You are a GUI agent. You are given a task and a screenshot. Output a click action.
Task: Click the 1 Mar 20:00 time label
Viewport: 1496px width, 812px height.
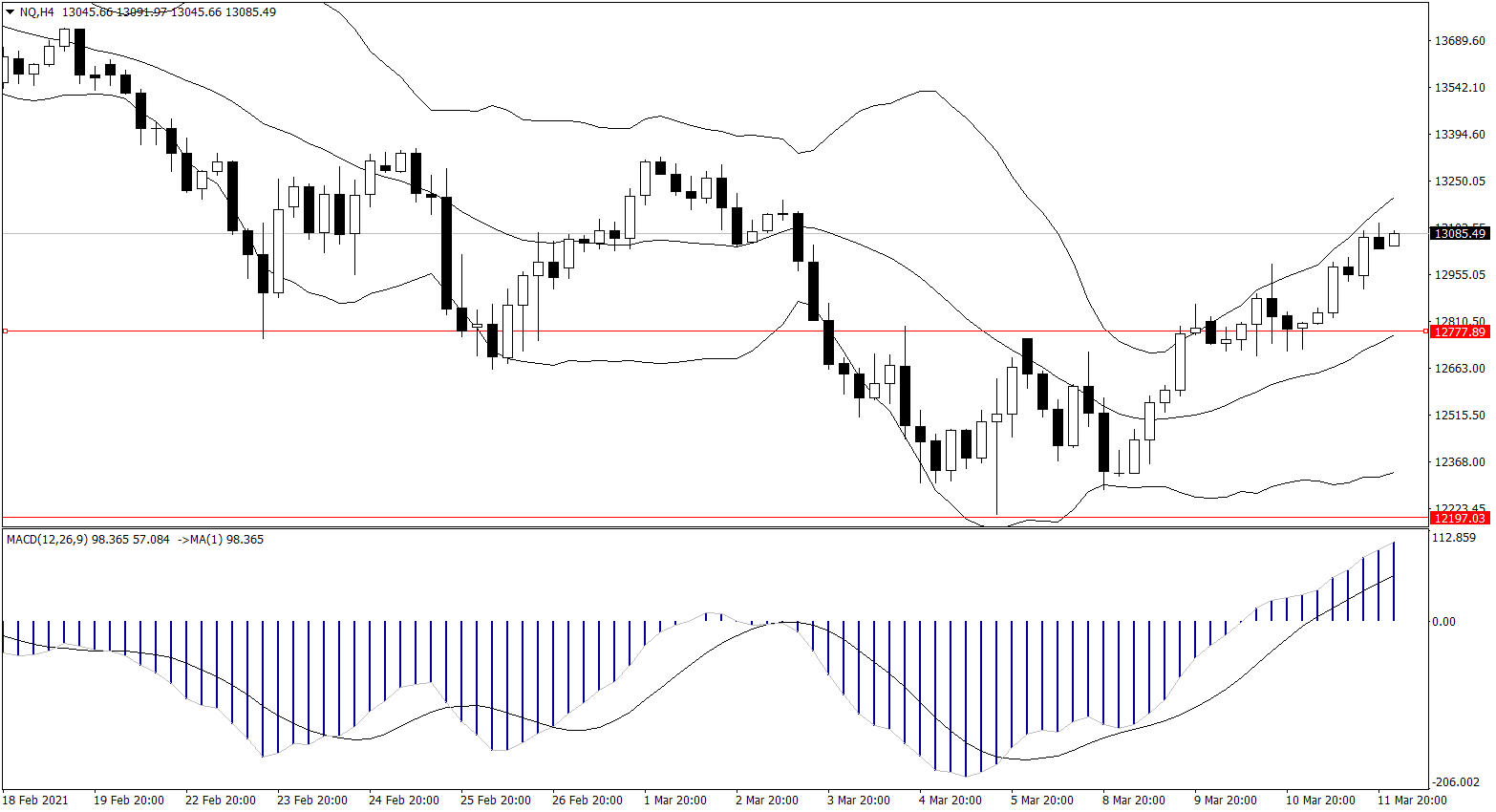tap(675, 801)
